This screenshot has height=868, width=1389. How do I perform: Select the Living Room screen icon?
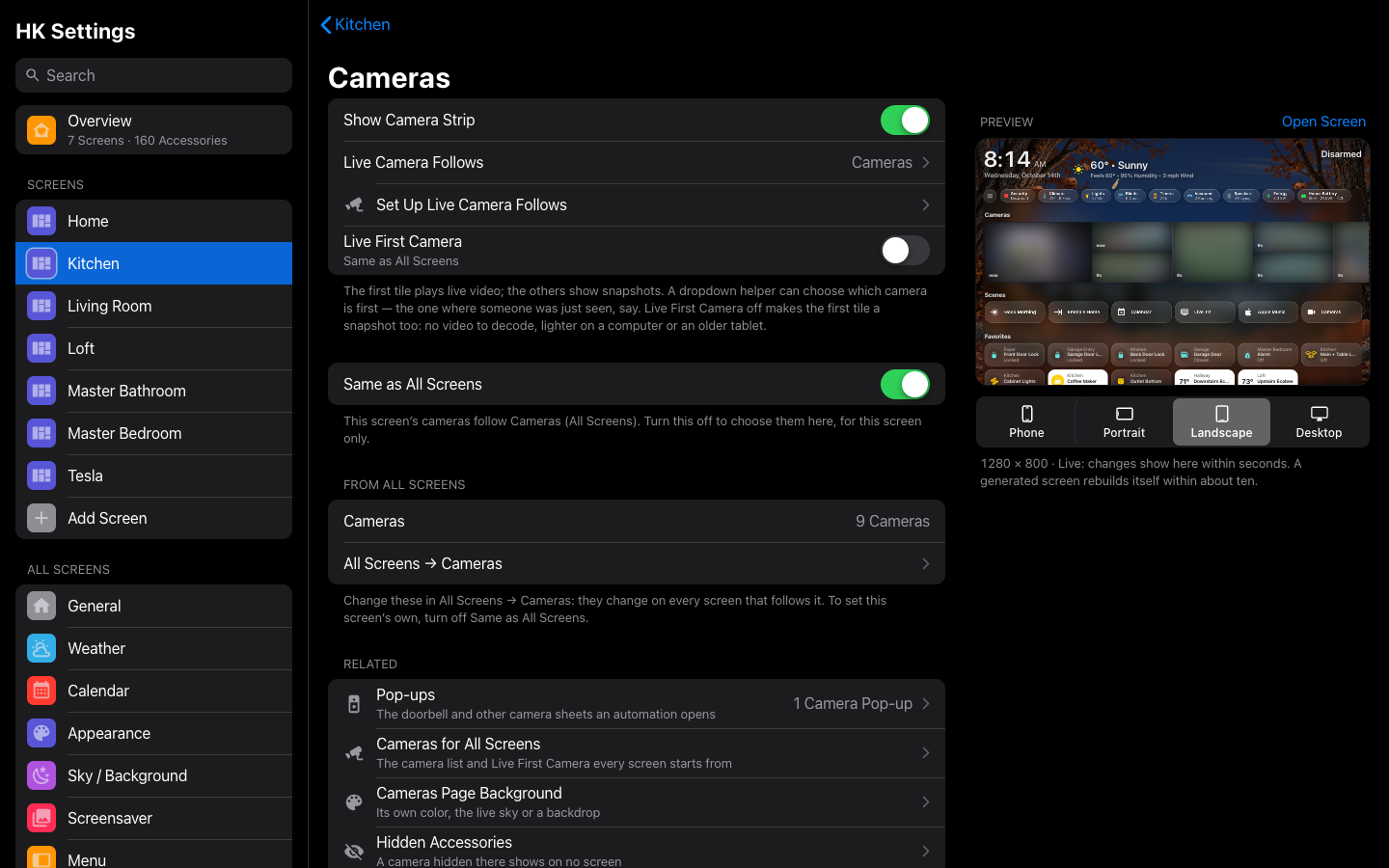point(41,306)
